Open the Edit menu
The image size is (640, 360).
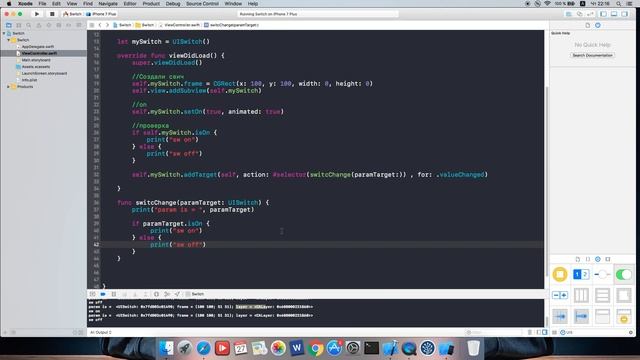tap(56, 4)
